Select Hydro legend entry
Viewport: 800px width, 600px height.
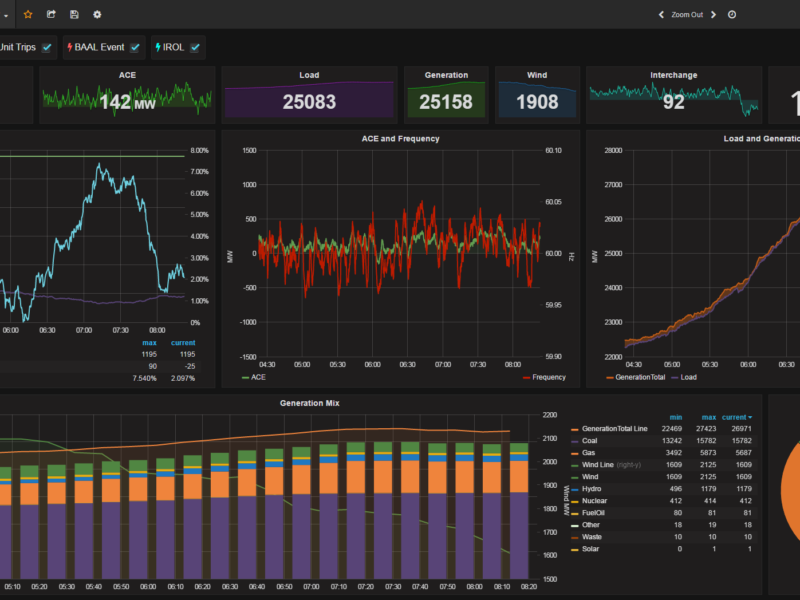(591, 489)
